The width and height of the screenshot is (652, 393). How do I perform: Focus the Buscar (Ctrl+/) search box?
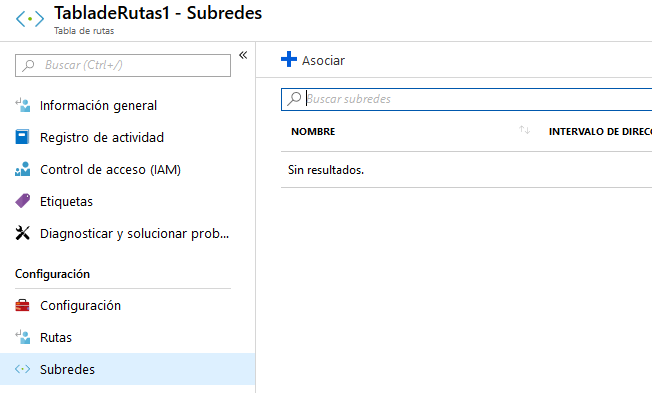pos(123,65)
